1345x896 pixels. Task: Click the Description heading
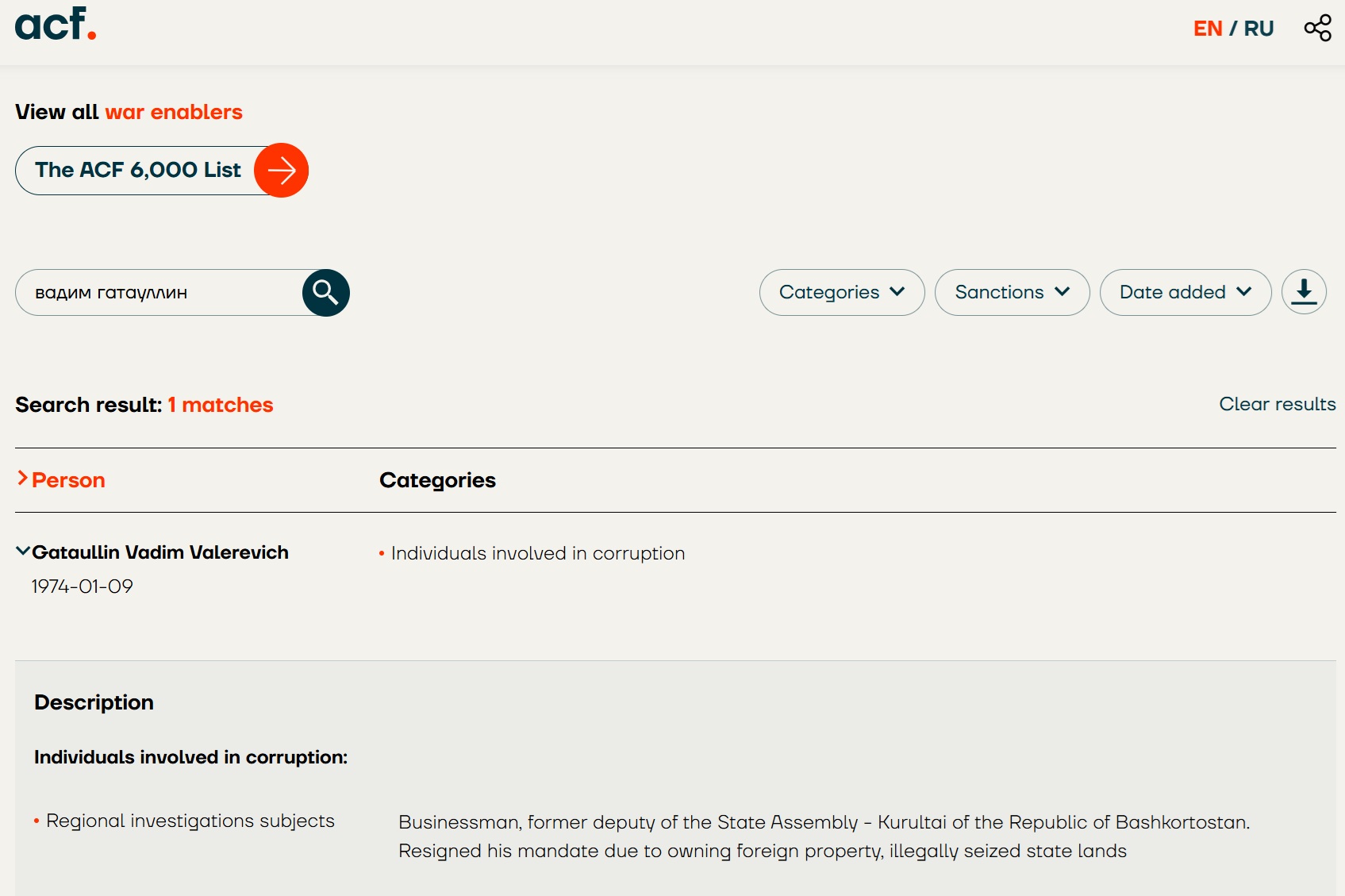point(94,702)
